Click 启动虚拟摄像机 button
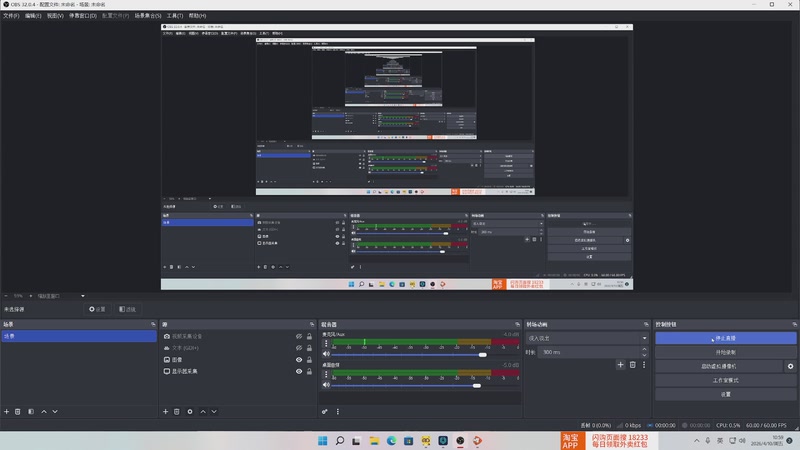 pos(719,366)
